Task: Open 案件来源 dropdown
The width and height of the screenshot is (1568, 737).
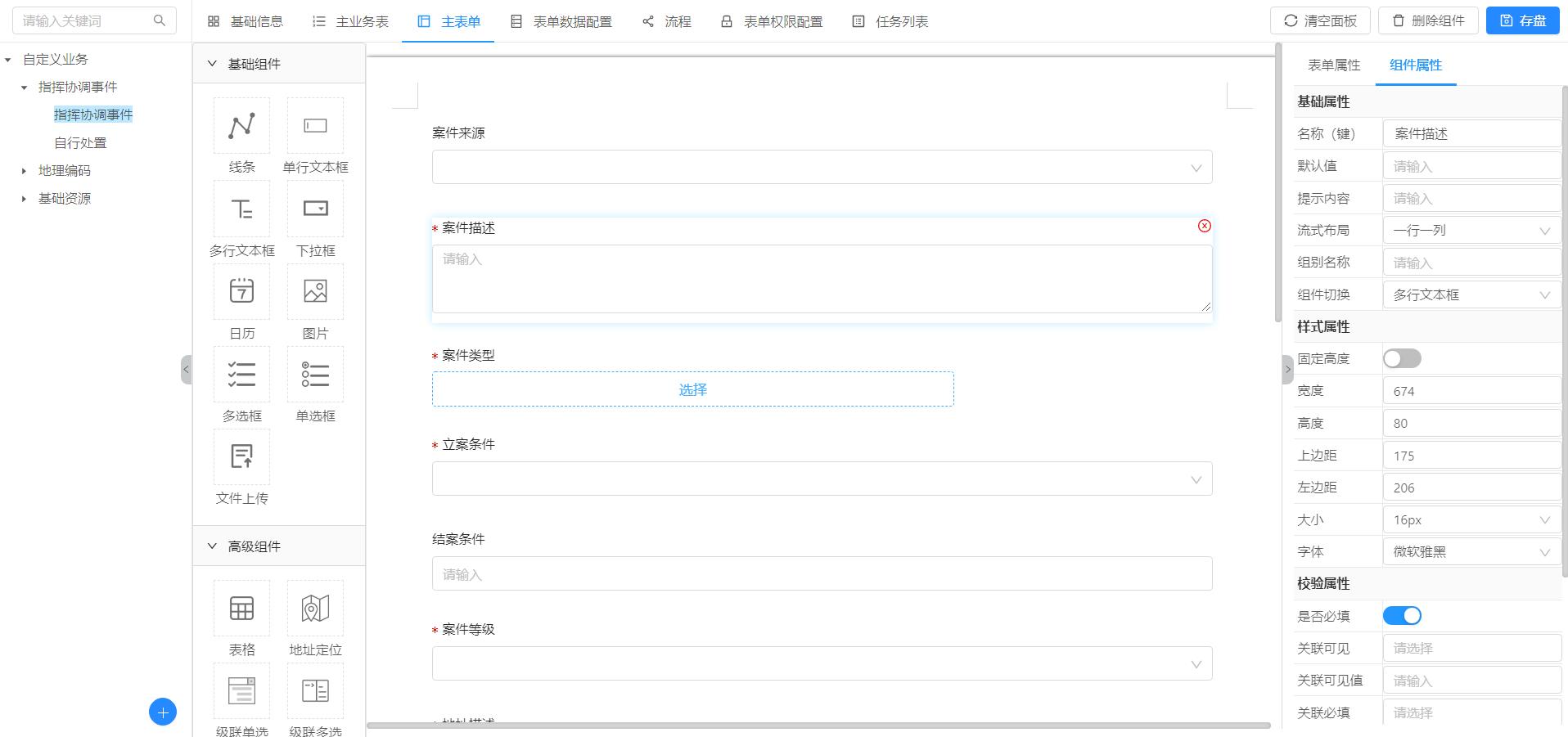Action: 822,168
